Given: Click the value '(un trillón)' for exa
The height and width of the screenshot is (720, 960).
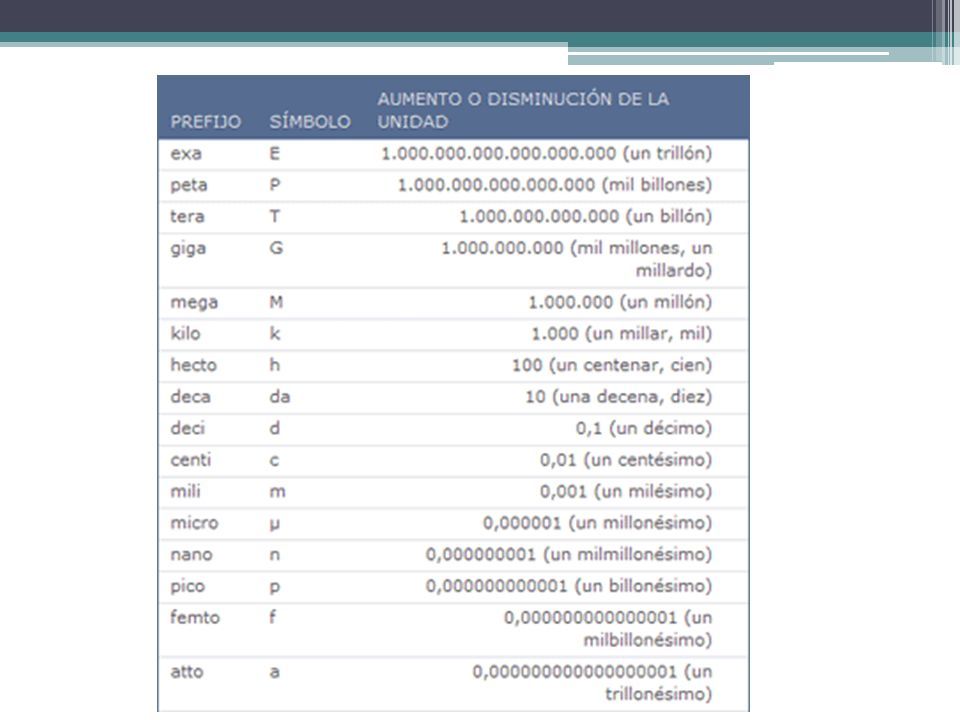Looking at the screenshot, I should tap(667, 154).
